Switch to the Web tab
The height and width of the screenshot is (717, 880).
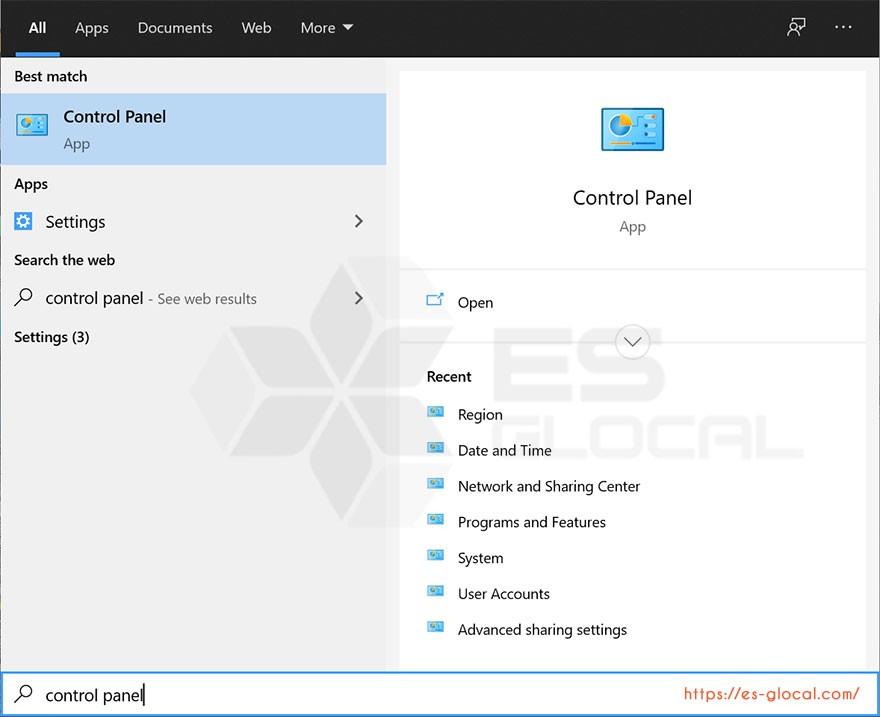[256, 28]
